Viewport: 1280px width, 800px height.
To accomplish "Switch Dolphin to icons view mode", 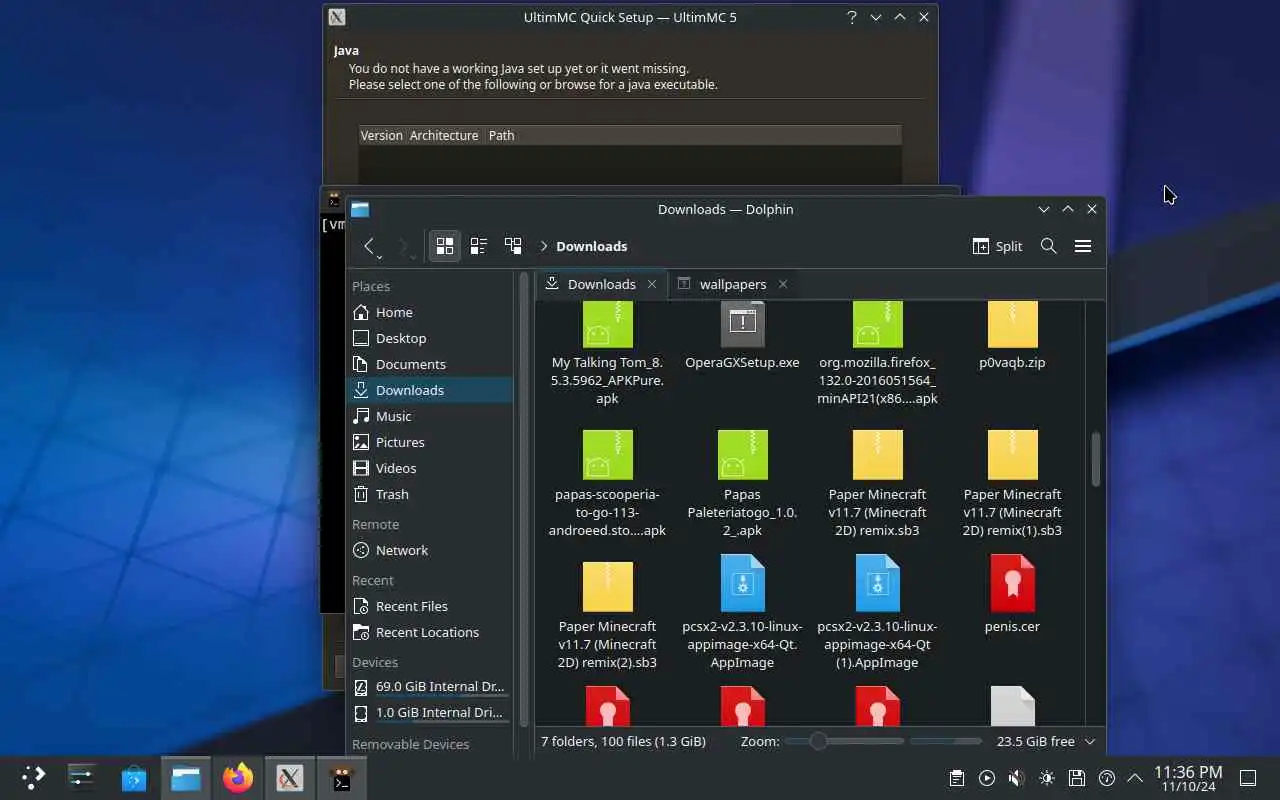I will click(x=445, y=246).
